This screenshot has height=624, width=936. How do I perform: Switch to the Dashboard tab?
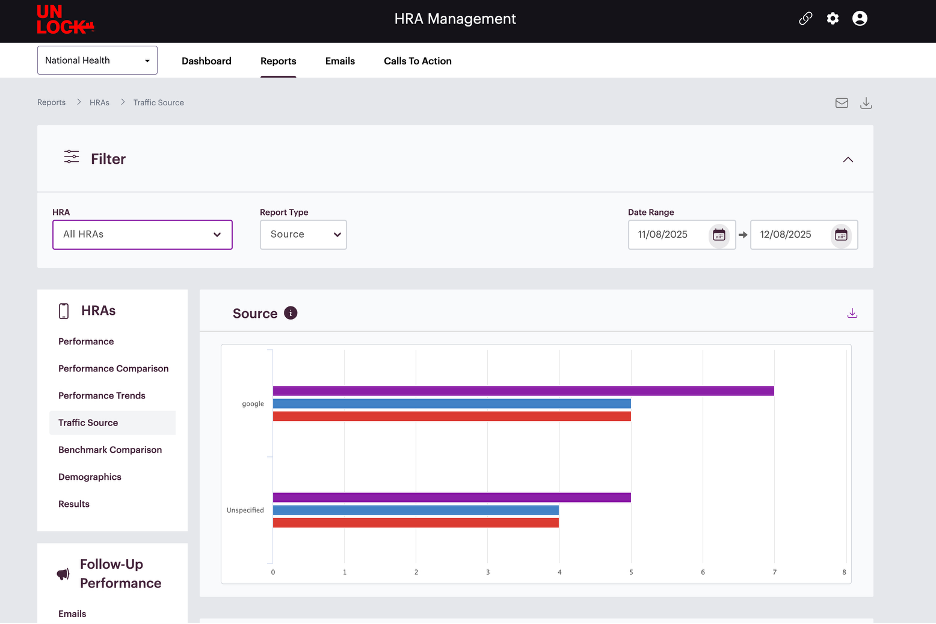click(206, 61)
